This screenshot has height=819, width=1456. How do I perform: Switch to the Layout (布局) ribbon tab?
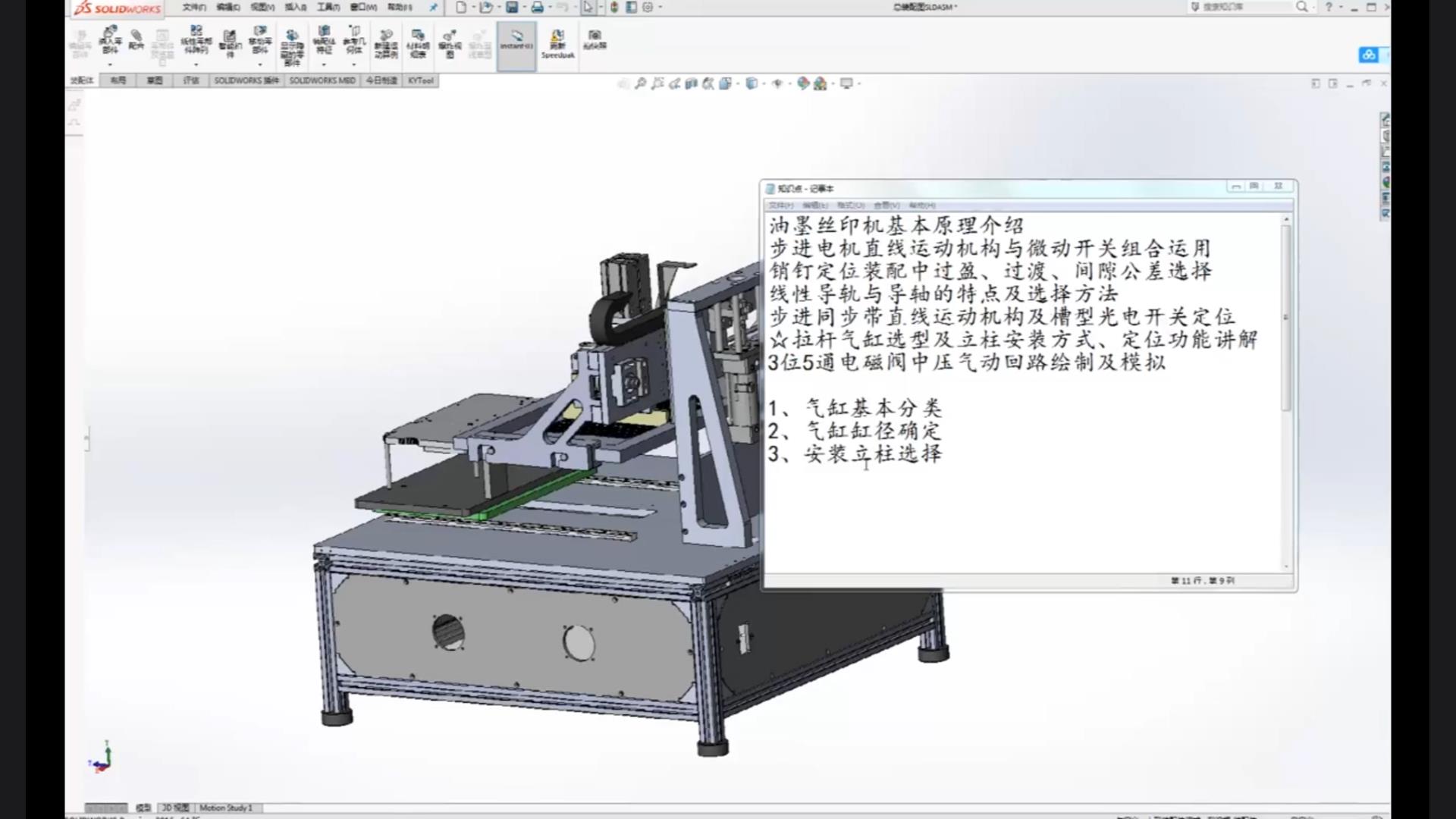click(x=118, y=80)
